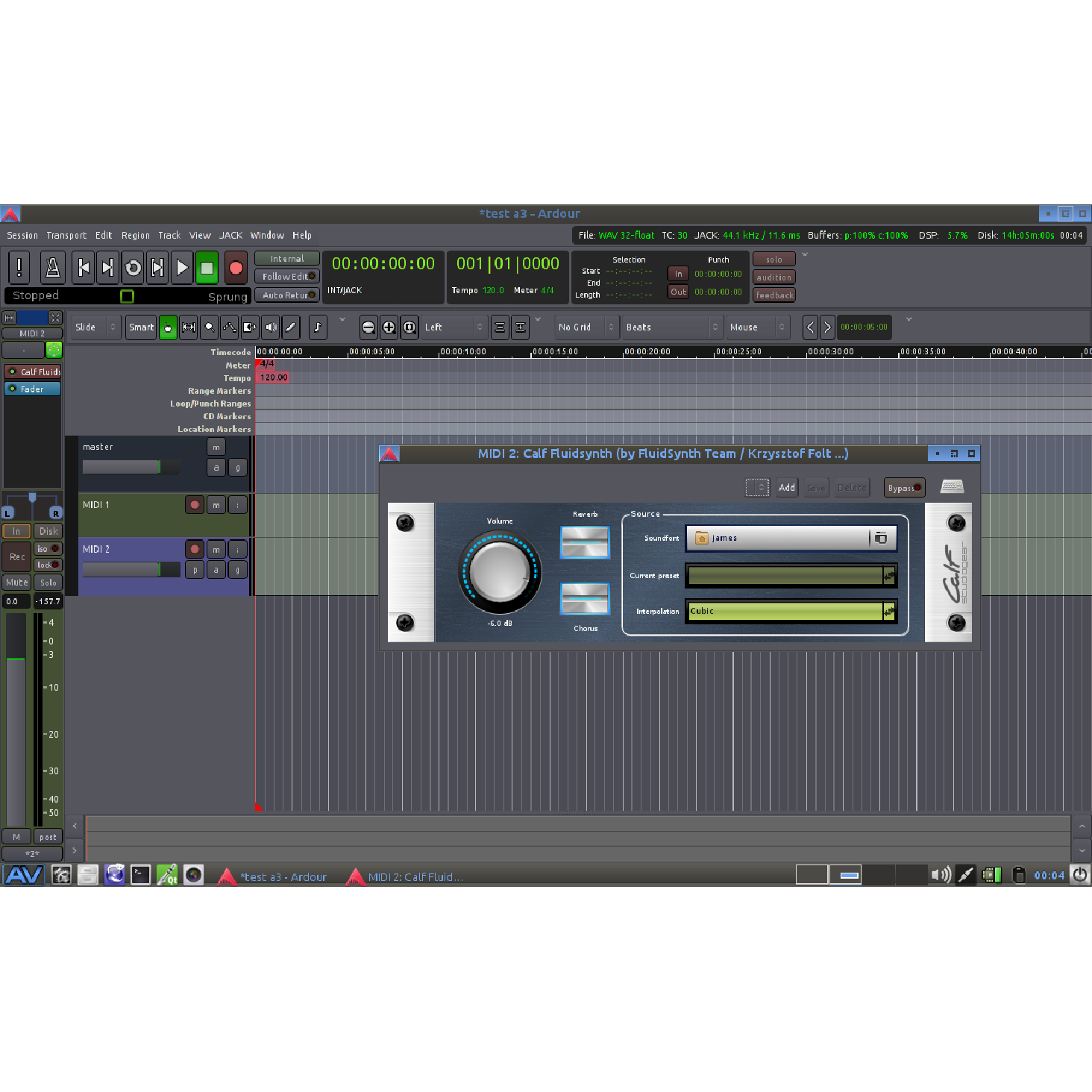
Task: Arm MIDI 1 track record button
Action: (x=195, y=505)
